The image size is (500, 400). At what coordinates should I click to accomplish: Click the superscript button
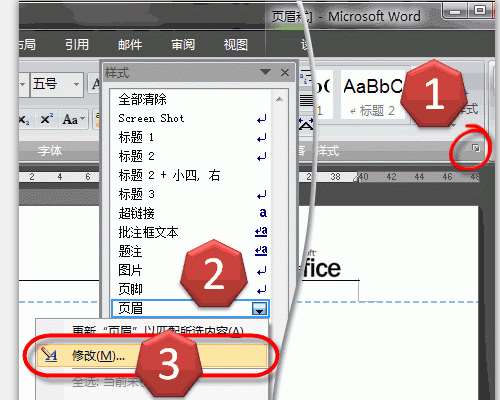point(46,120)
